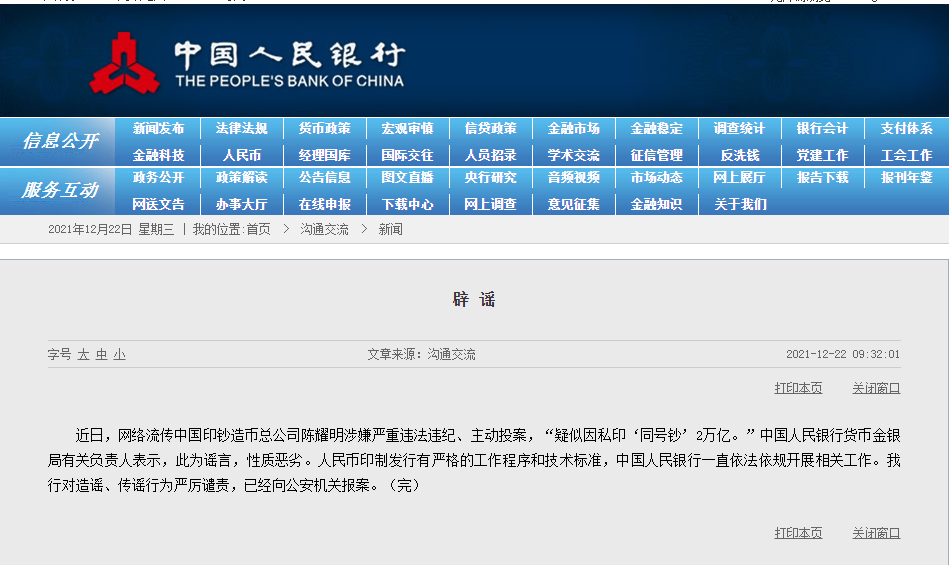Image resolution: width=950 pixels, height=565 pixels.
Task: Click top 关闭窗口 close link
Action: click(876, 388)
